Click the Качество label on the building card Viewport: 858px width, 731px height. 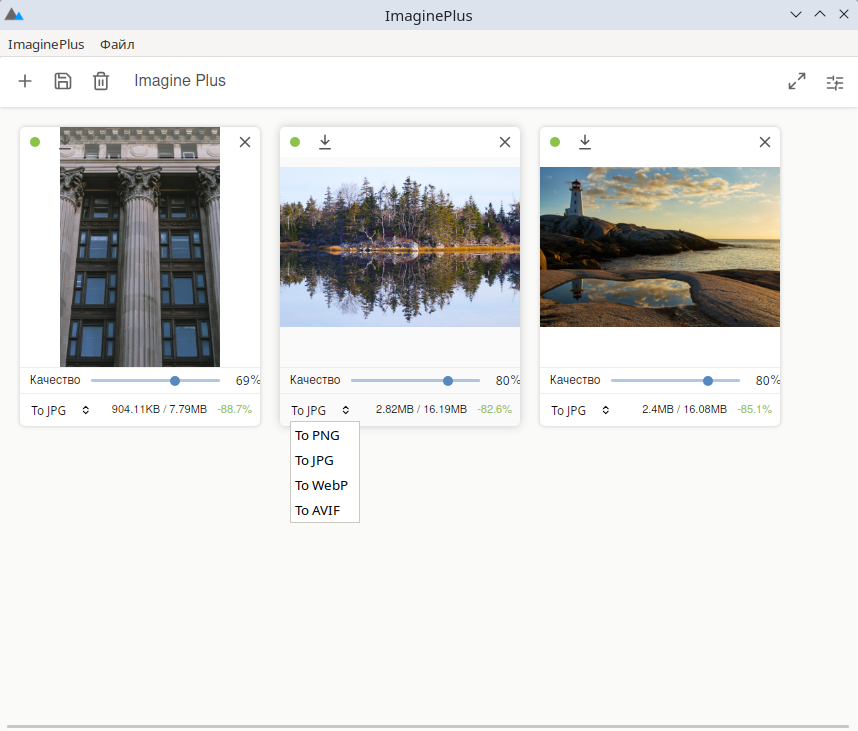[55, 380]
